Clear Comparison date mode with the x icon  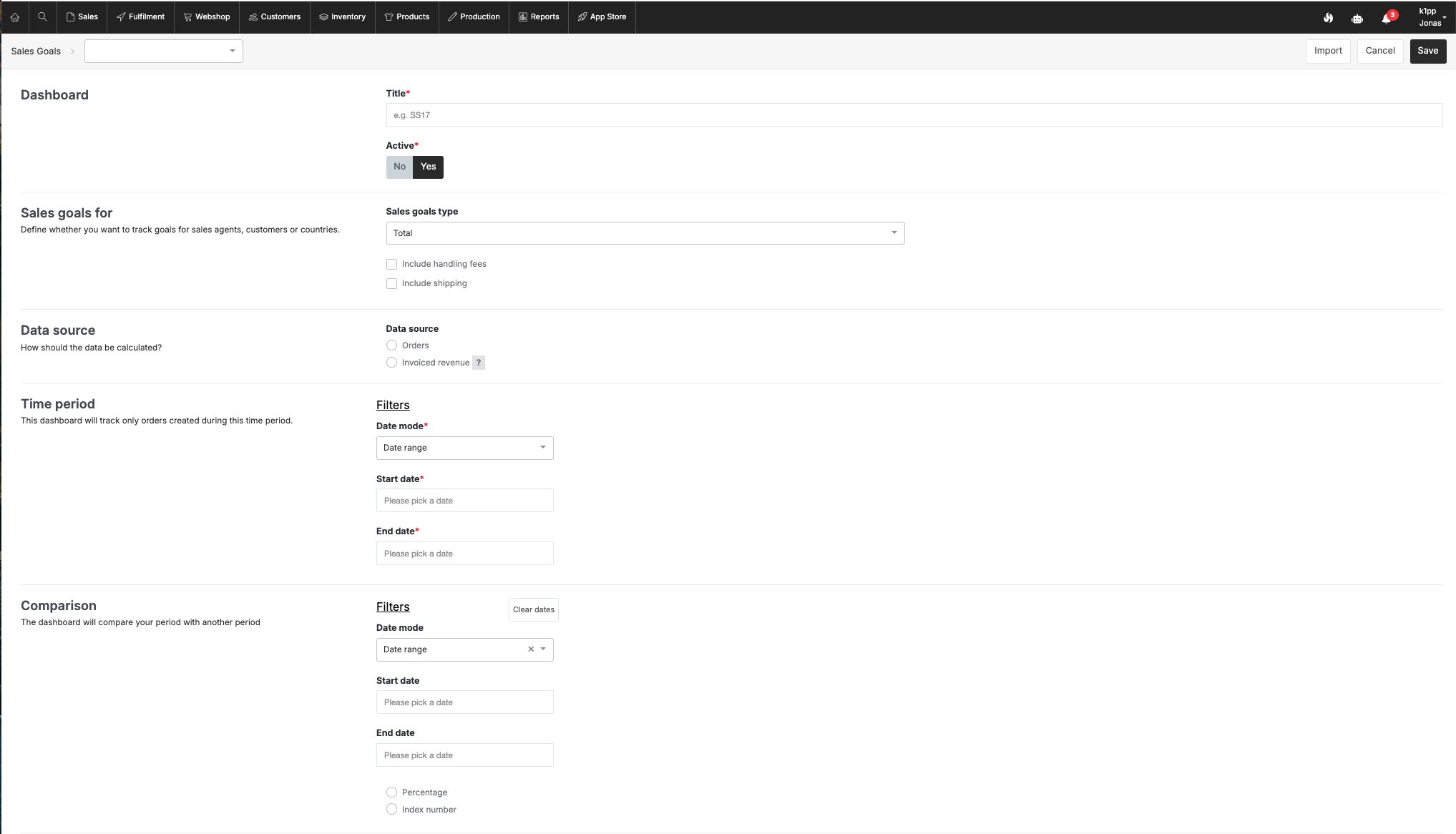click(531, 649)
